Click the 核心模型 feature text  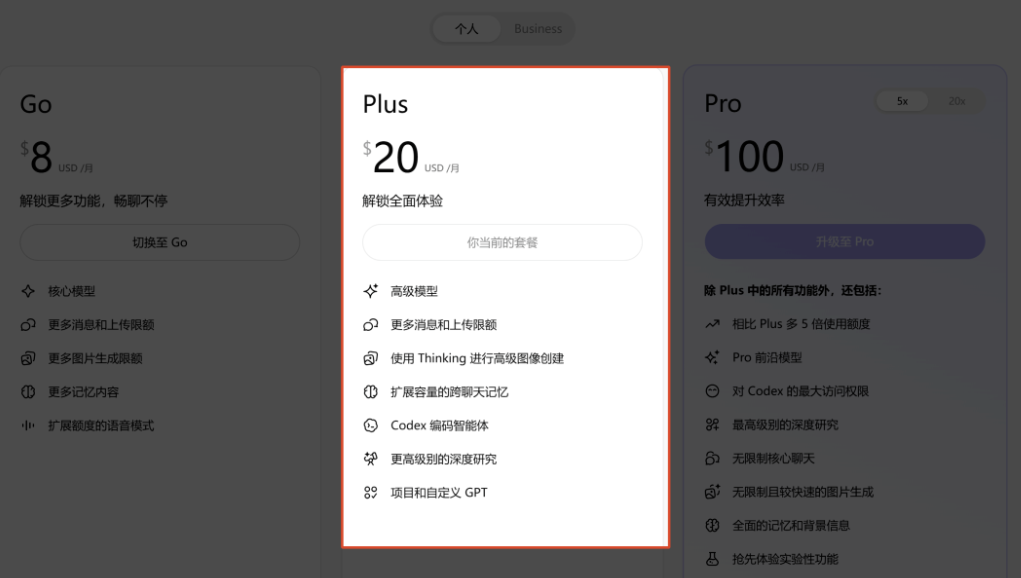72,291
